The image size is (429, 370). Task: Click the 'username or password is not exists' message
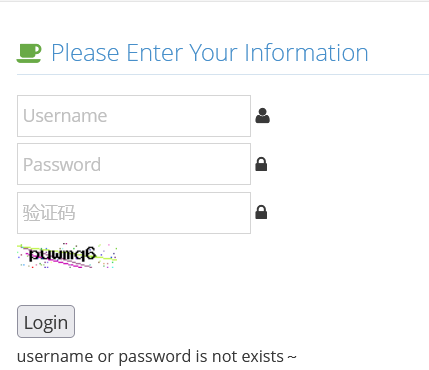[157, 356]
